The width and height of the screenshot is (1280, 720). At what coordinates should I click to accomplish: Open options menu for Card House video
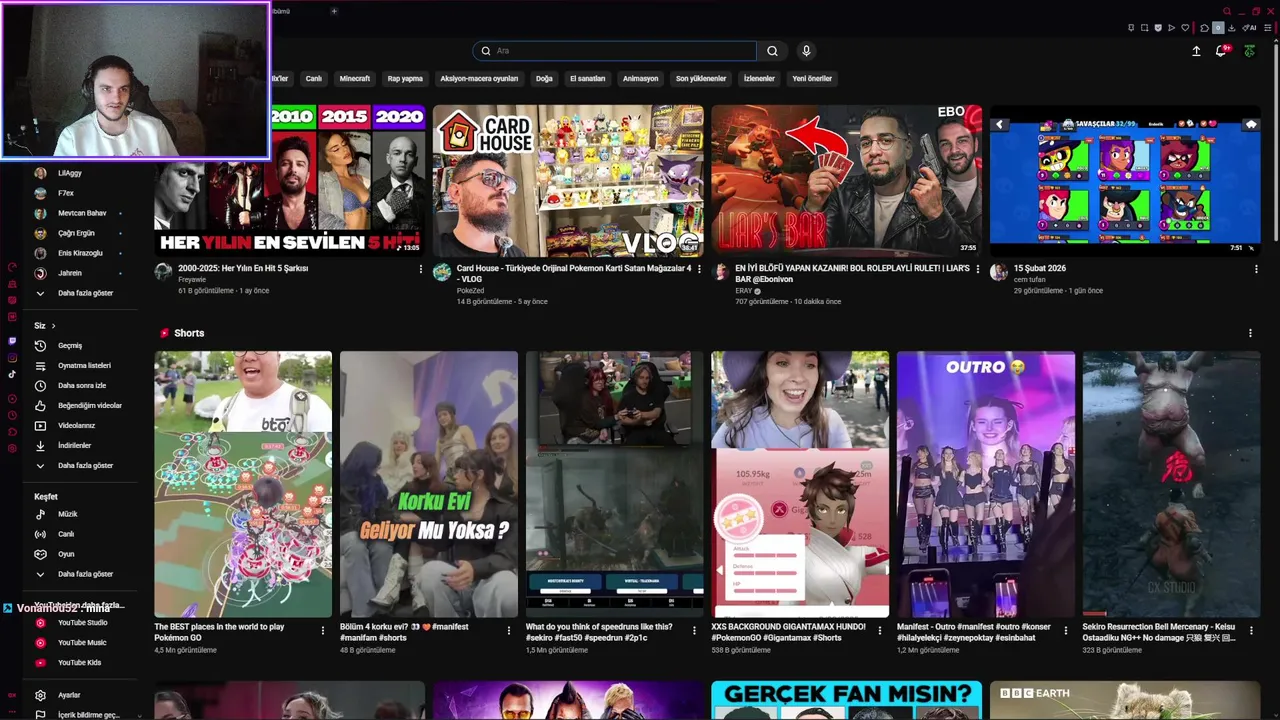click(699, 269)
